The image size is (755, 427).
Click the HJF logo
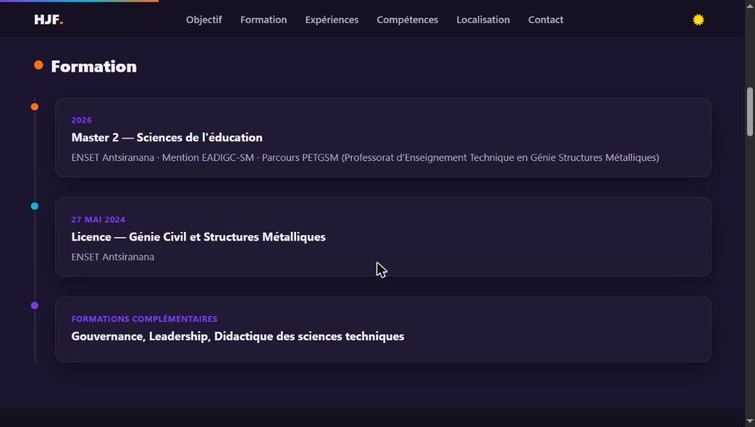click(49, 20)
